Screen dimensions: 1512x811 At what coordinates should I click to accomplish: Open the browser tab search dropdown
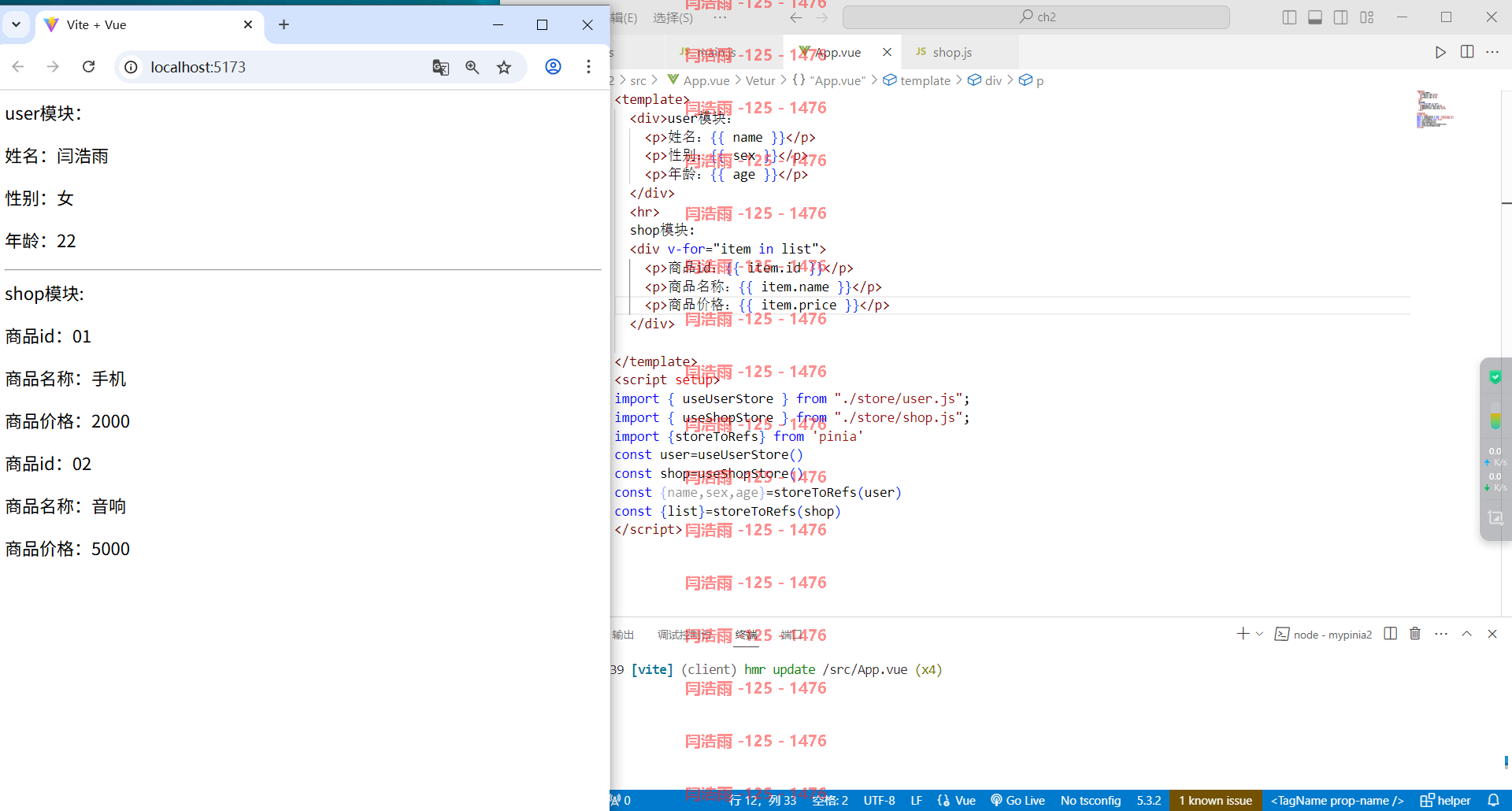pos(16,24)
